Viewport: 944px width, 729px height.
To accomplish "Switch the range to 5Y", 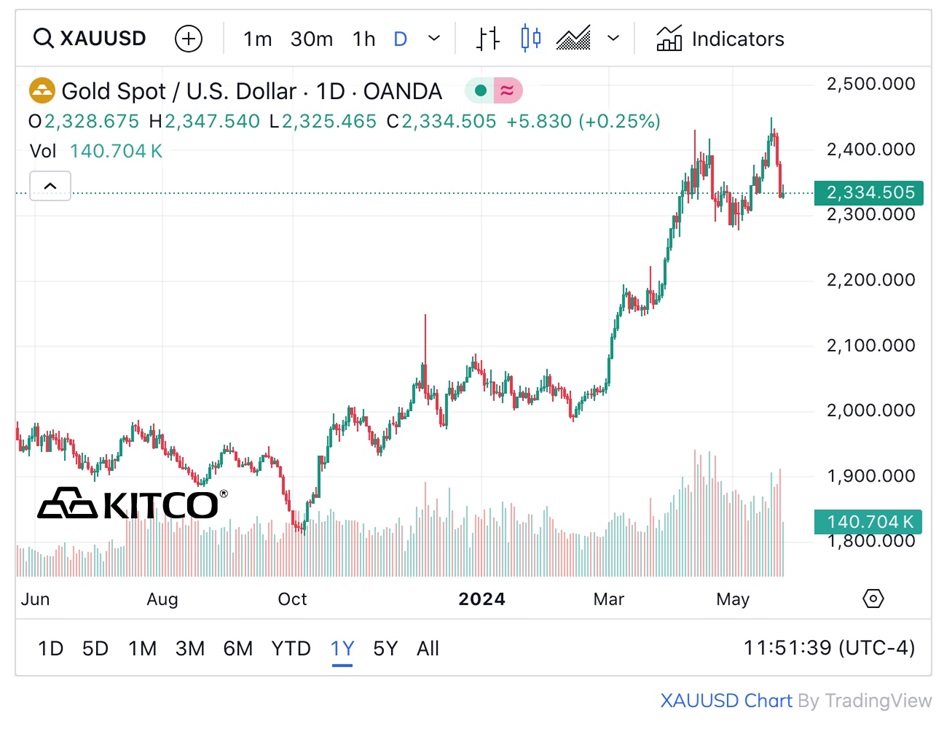I will click(385, 648).
